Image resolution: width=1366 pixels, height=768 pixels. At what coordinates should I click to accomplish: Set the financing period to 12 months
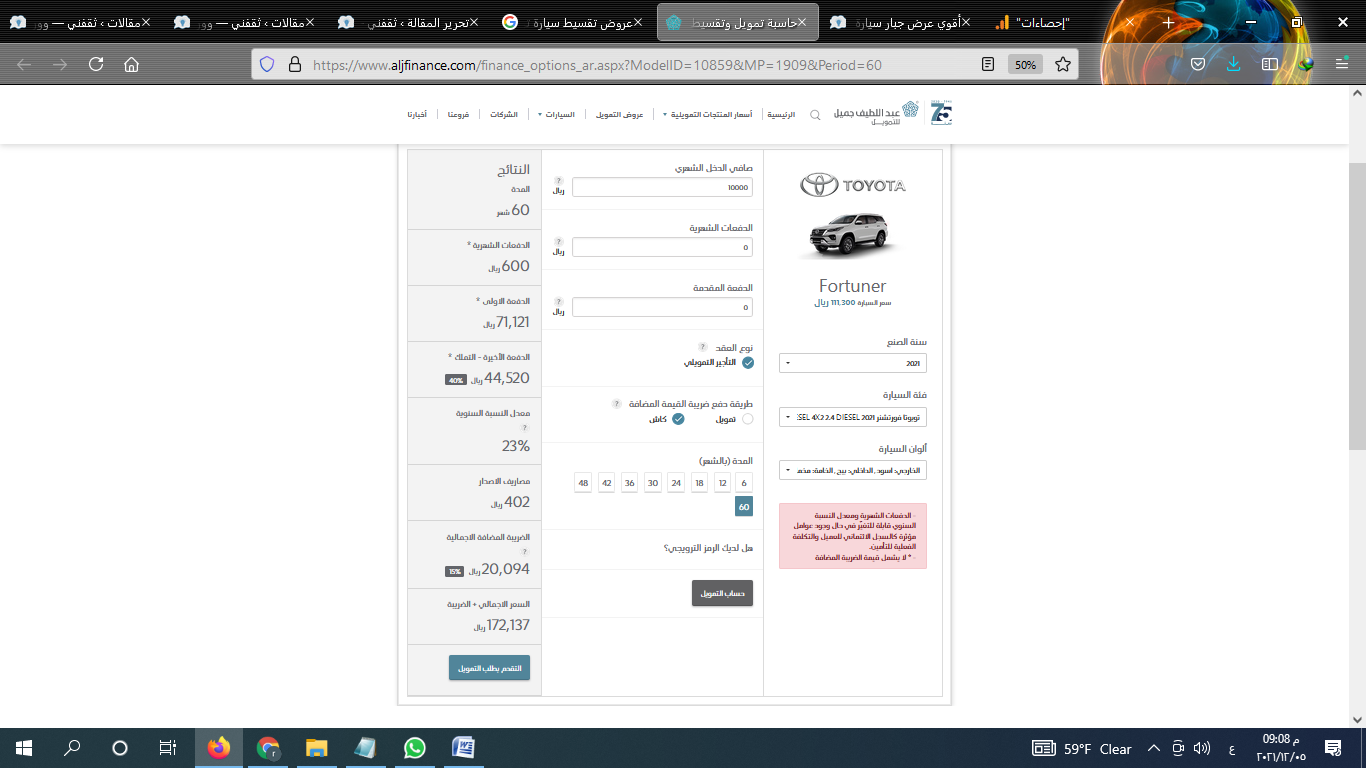click(x=722, y=483)
